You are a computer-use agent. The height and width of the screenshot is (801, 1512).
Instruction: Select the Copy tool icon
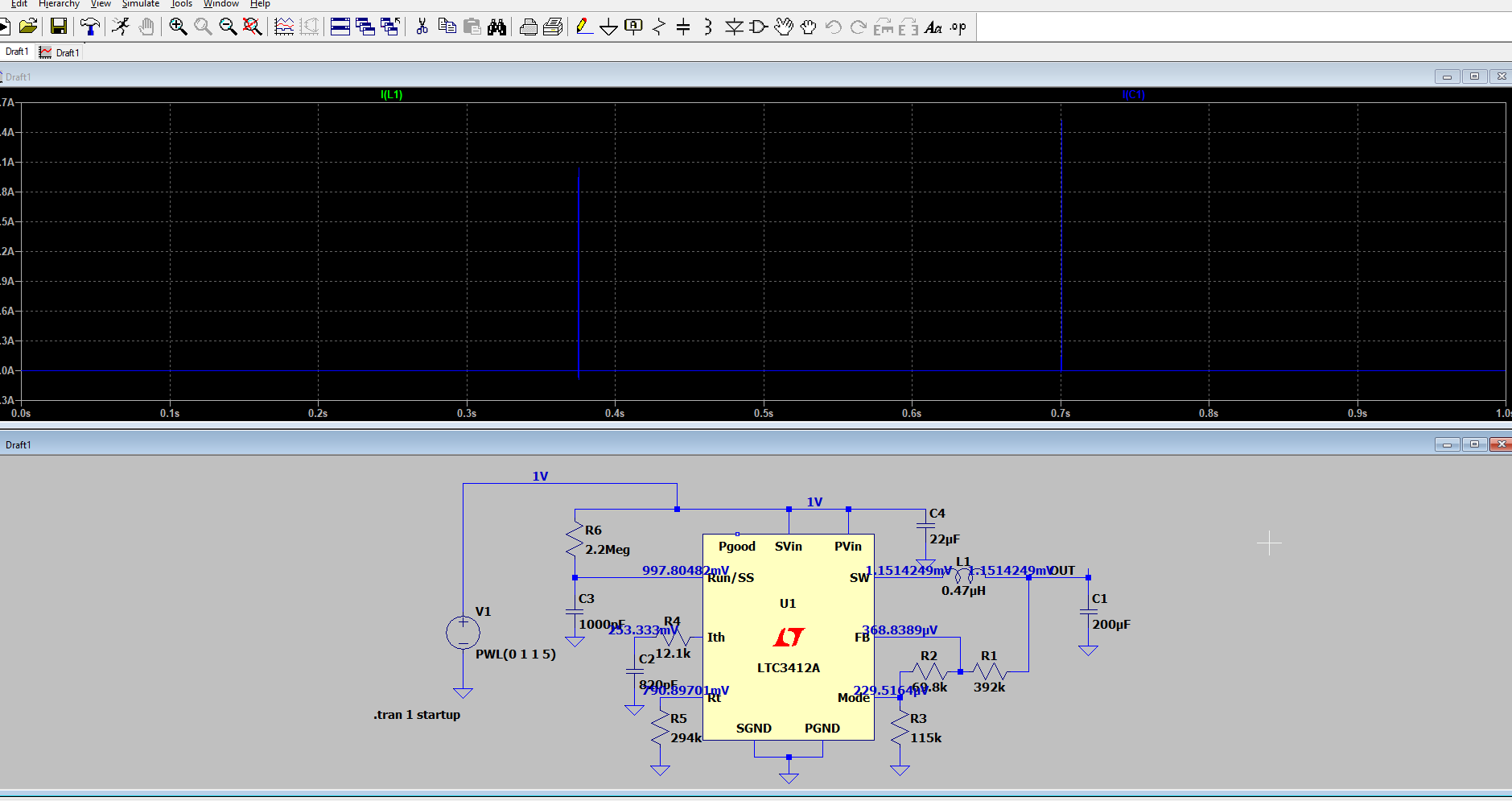click(447, 27)
